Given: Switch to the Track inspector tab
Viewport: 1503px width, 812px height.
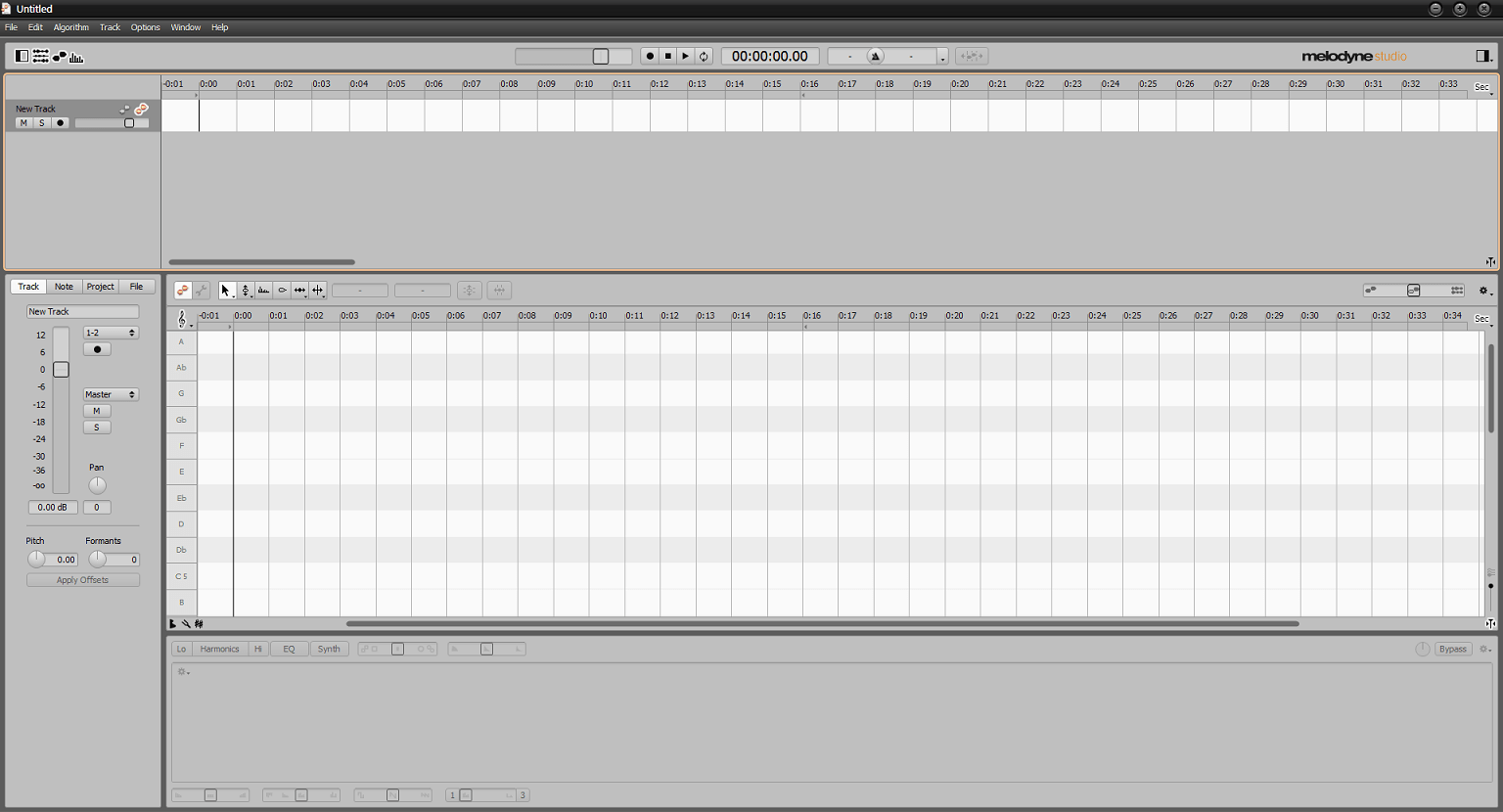Looking at the screenshot, I should [29, 287].
